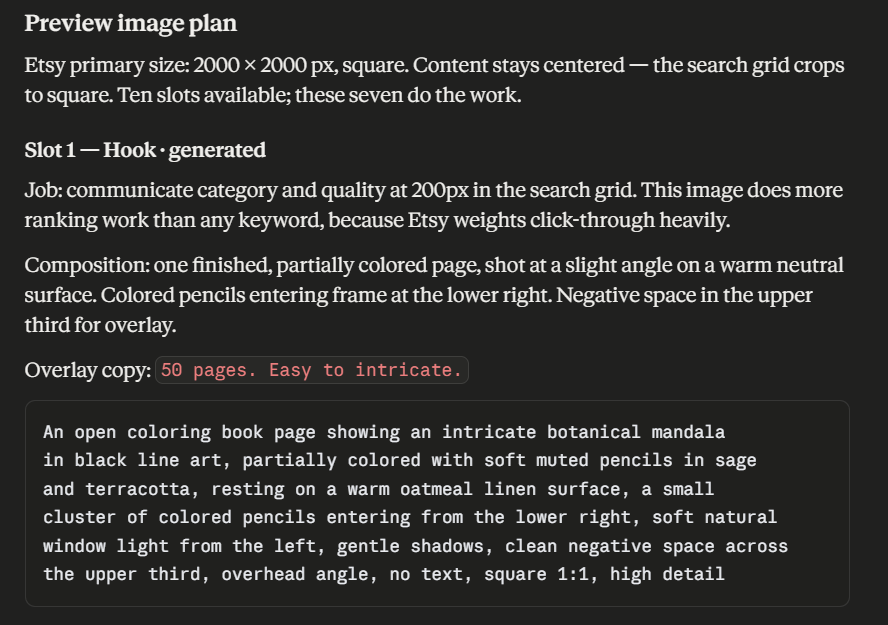Click the 'Preview image plan' heading
The height and width of the screenshot is (625, 888).
click(130, 24)
